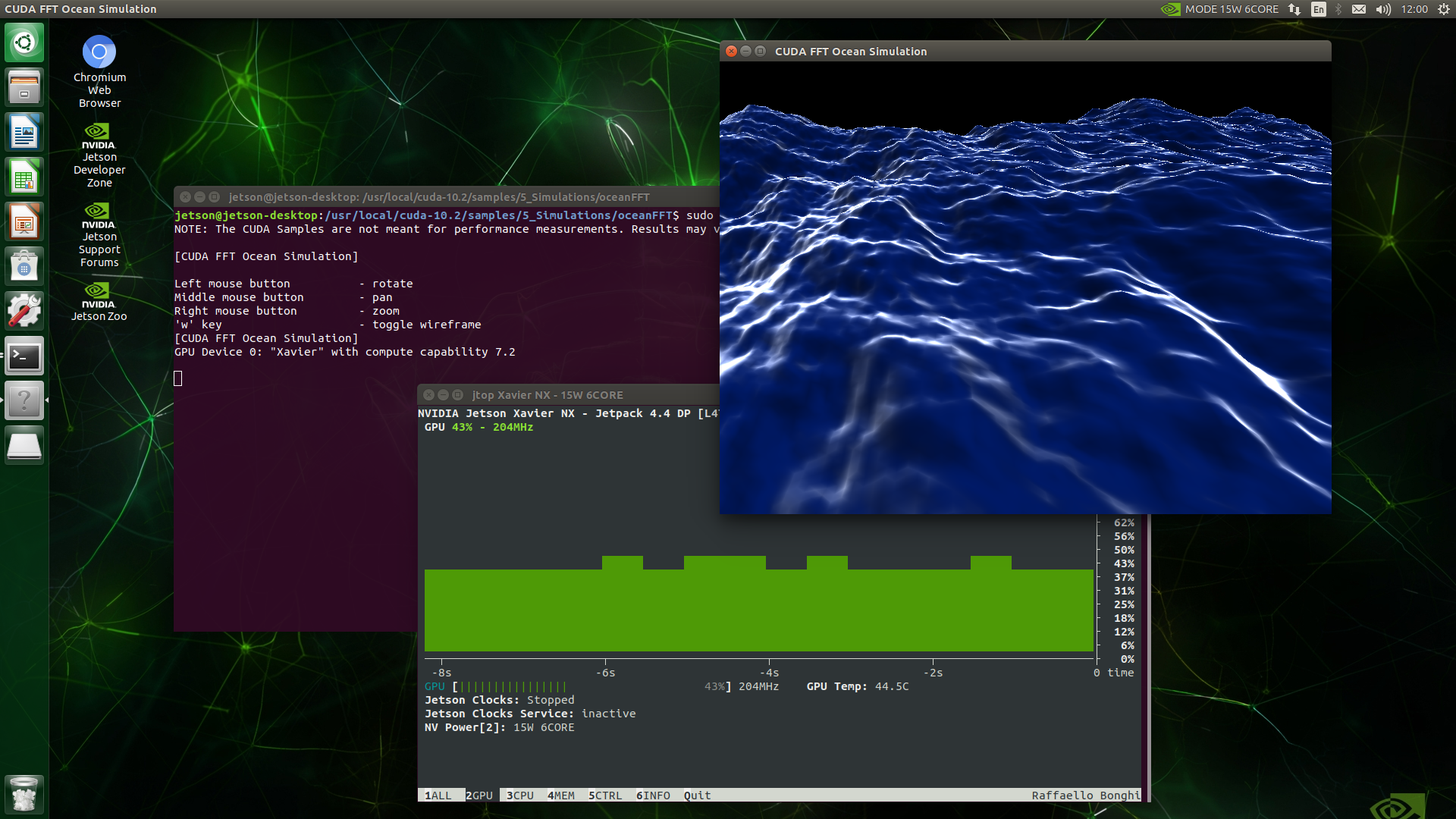Open the sound volume indicator
The width and height of the screenshot is (1456, 819).
(1383, 9)
